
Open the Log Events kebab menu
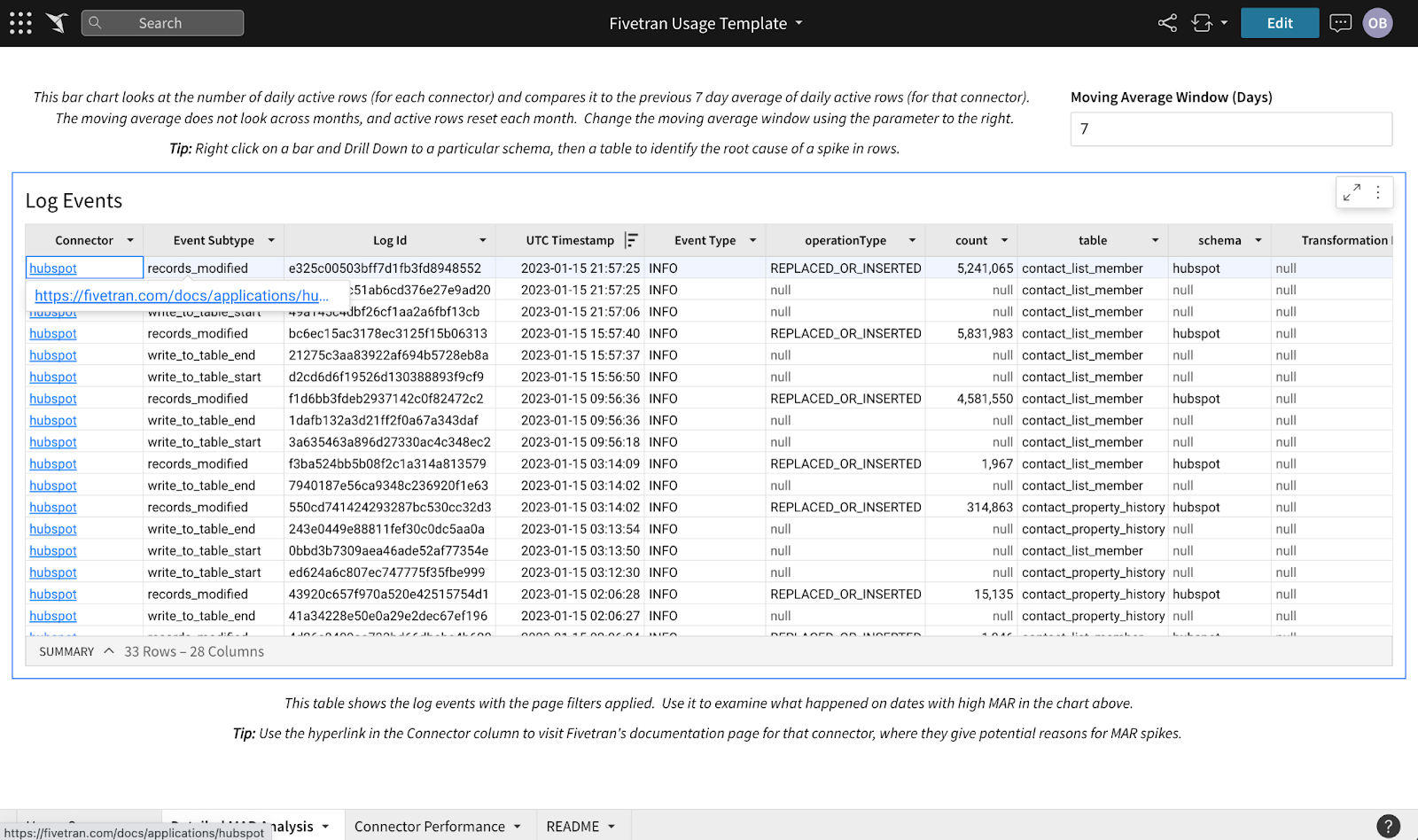point(1378,191)
